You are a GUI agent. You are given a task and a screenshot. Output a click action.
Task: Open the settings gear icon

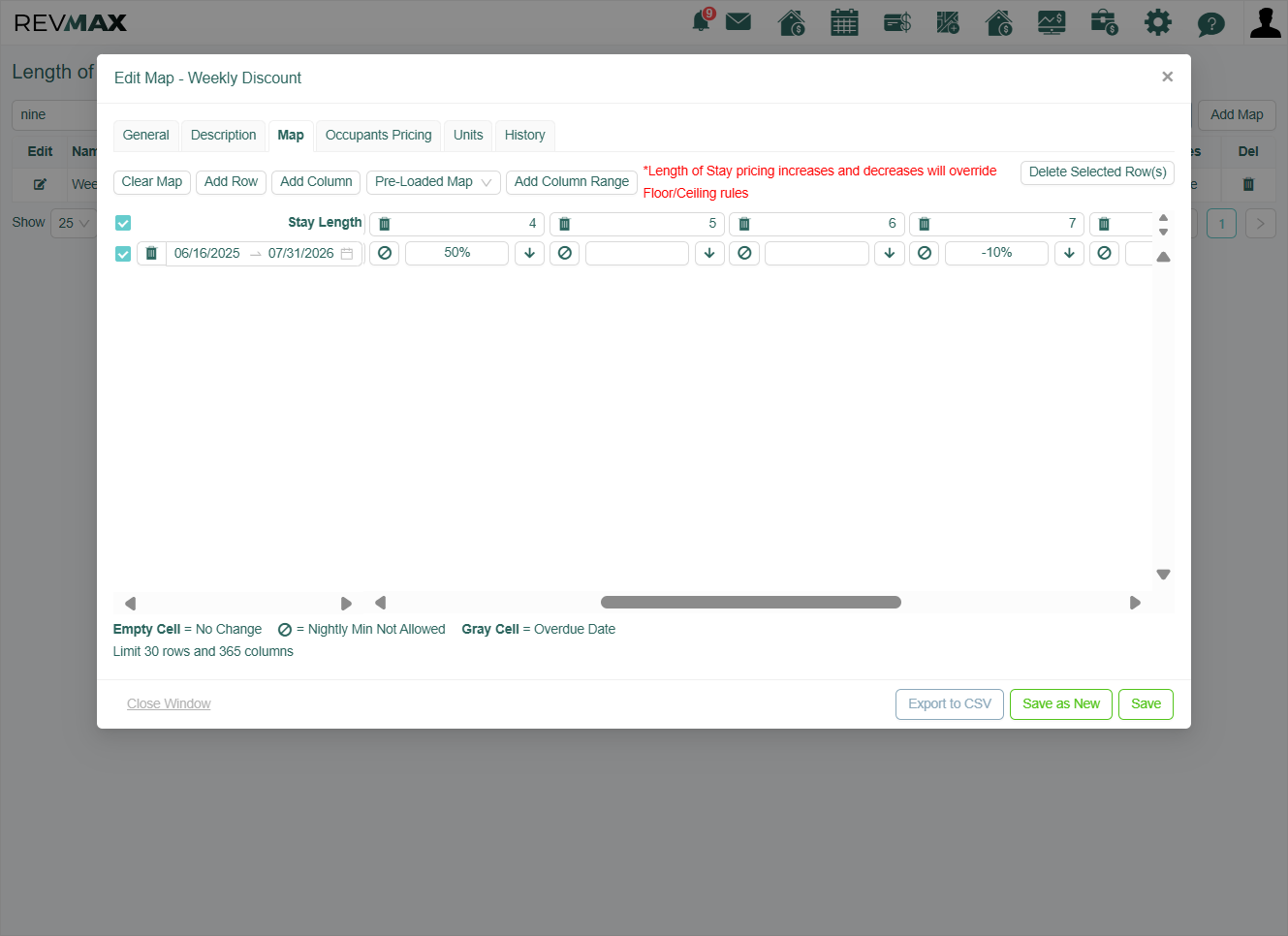tap(1158, 22)
